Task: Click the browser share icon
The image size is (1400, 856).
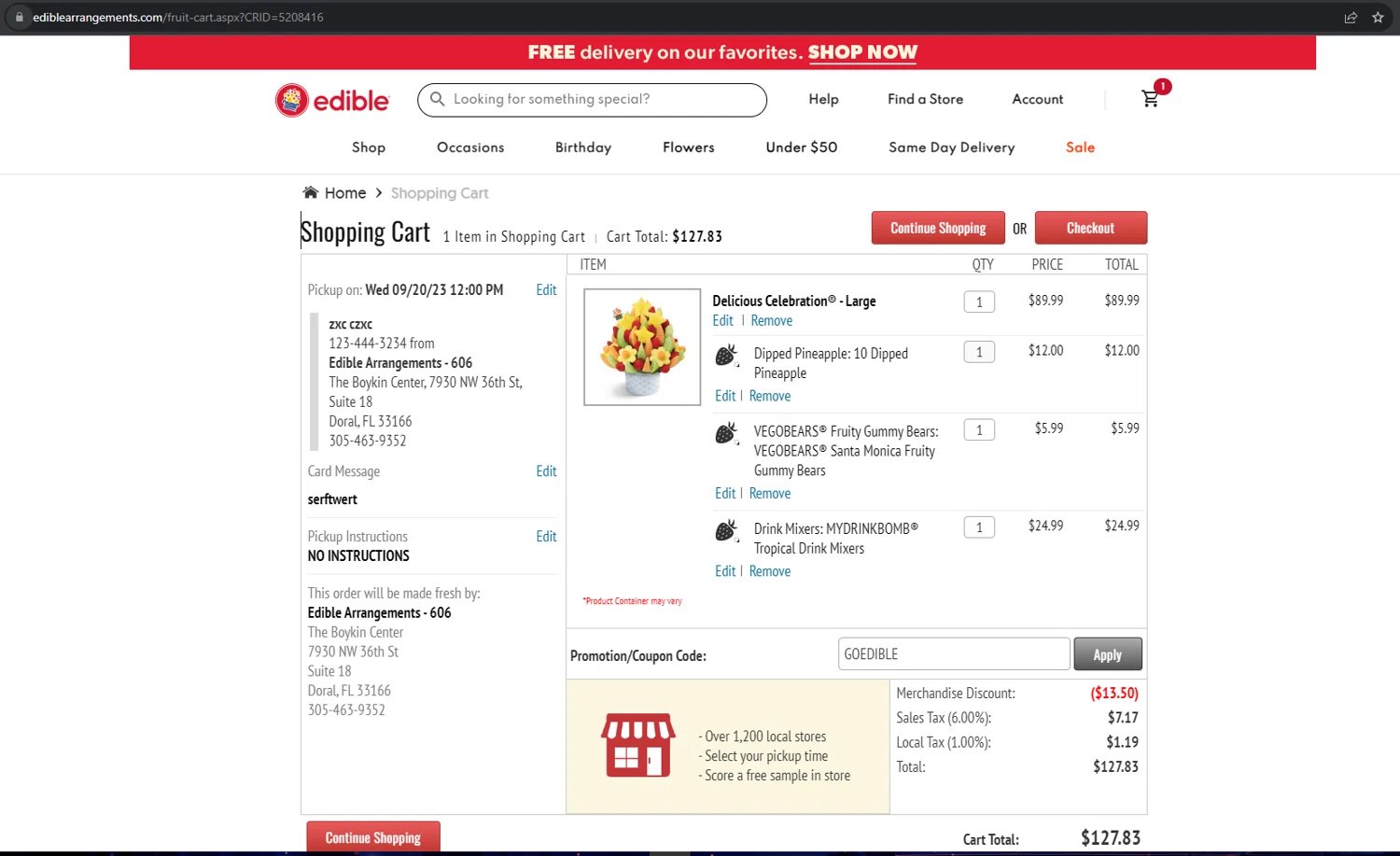Action: click(1351, 17)
